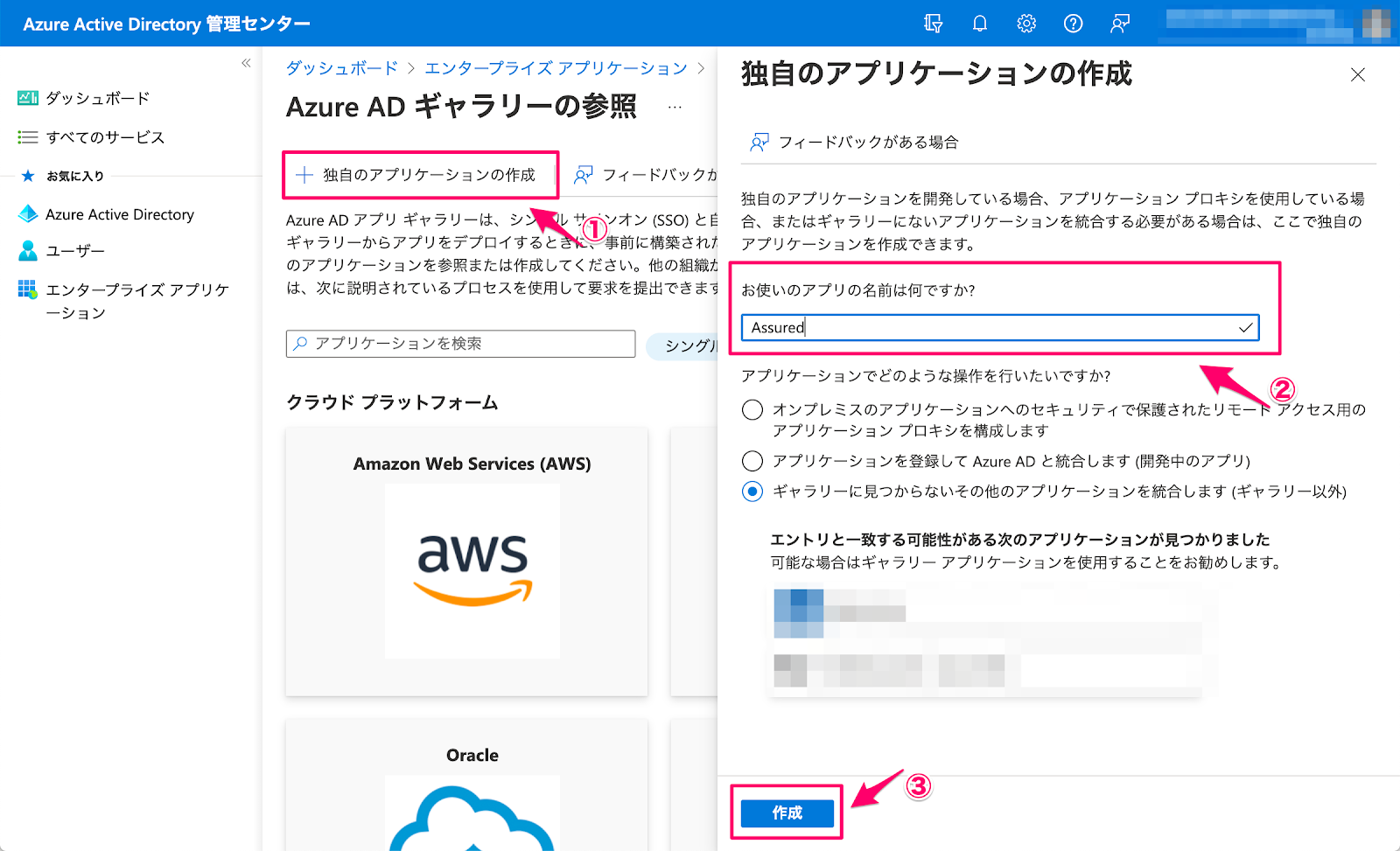Select register application to integrate with Azure AD
1400x851 pixels.
coord(752,461)
